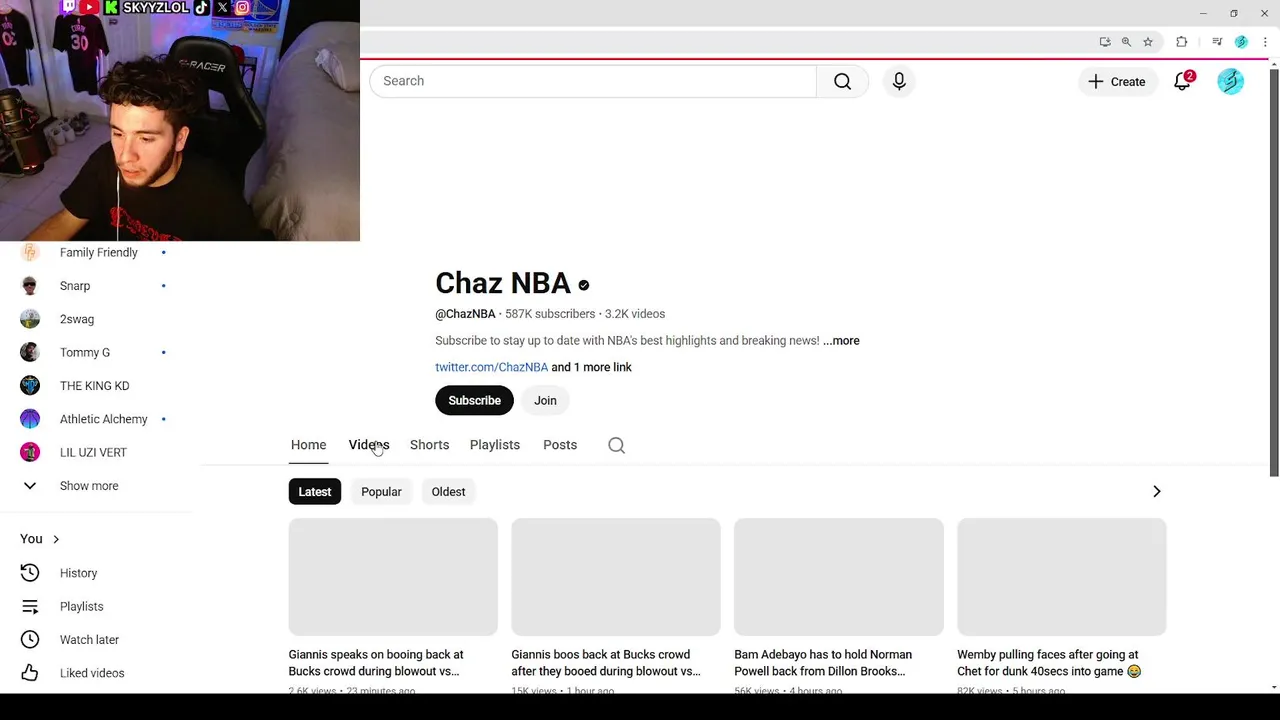Viewport: 1280px width, 720px height.
Task: Click the LIL UZI VERT channel avatar
Action: tap(30, 452)
